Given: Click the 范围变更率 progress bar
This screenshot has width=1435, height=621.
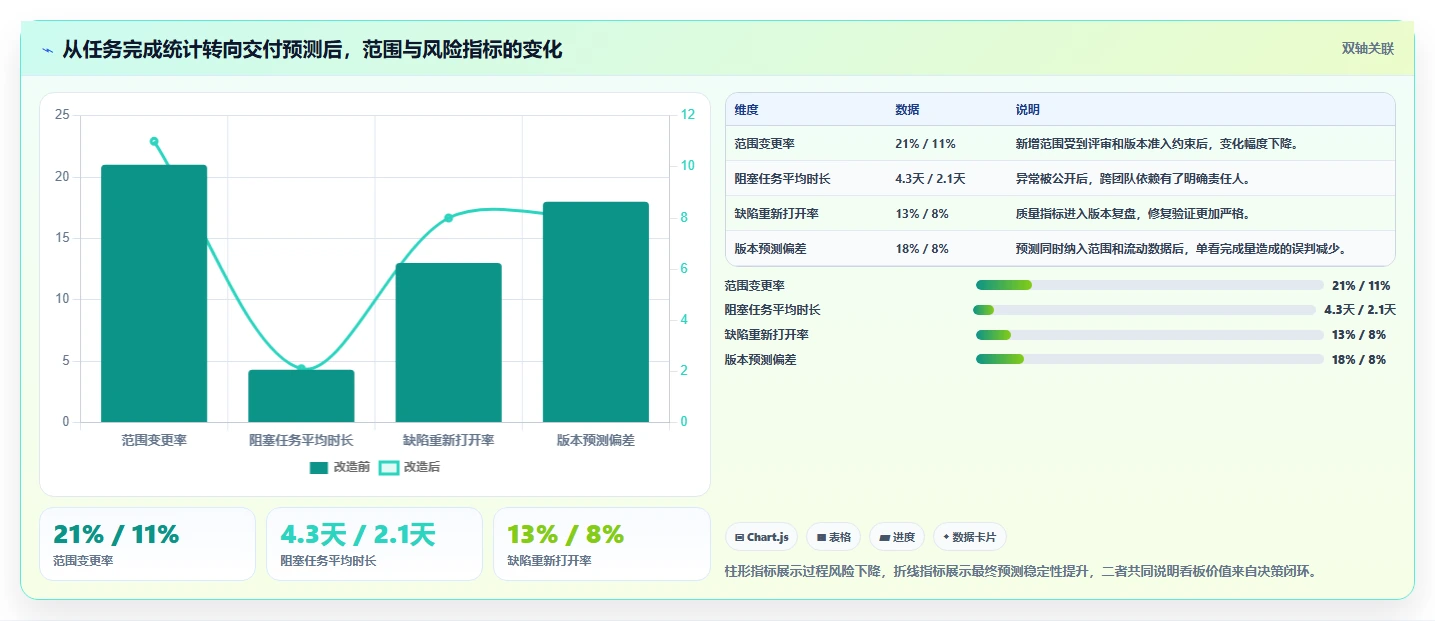Looking at the screenshot, I should tap(1149, 286).
